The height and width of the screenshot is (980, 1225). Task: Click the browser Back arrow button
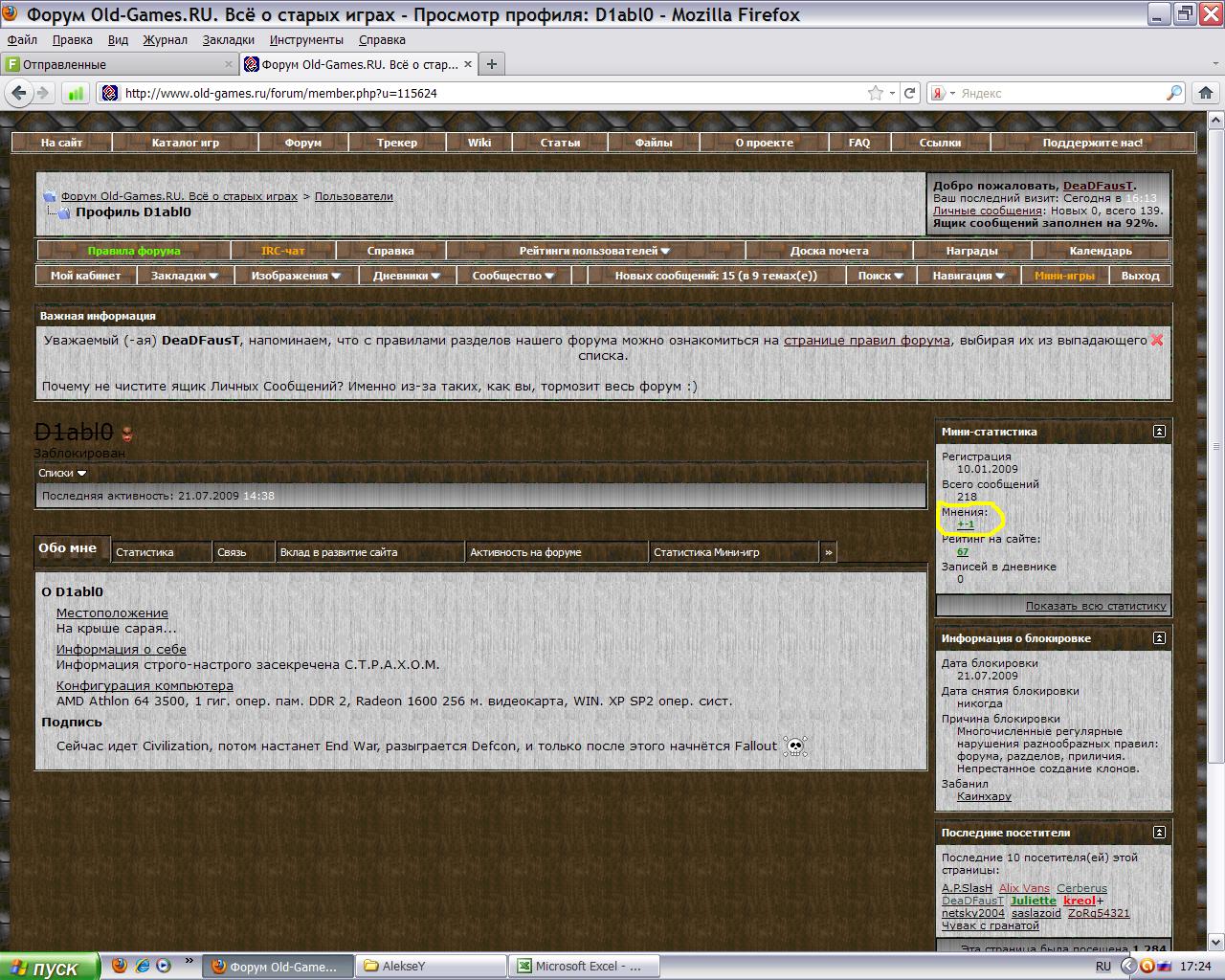[18, 93]
